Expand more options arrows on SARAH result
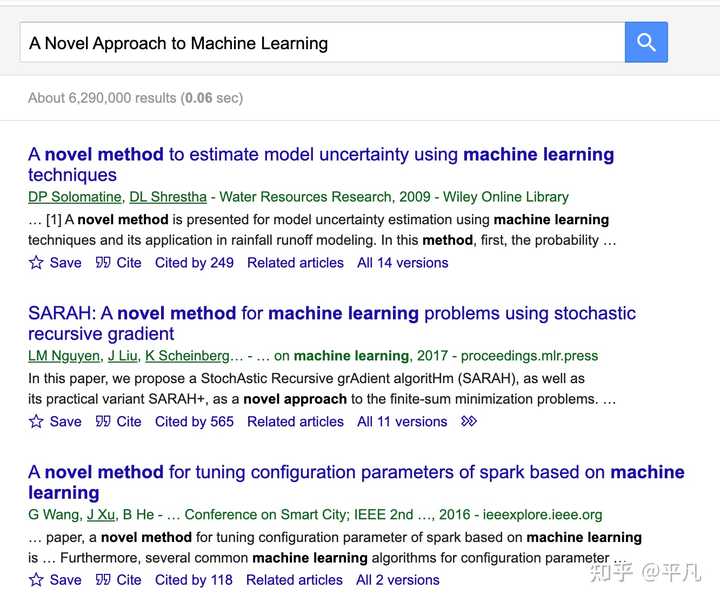The width and height of the screenshot is (720, 602). pos(469,422)
